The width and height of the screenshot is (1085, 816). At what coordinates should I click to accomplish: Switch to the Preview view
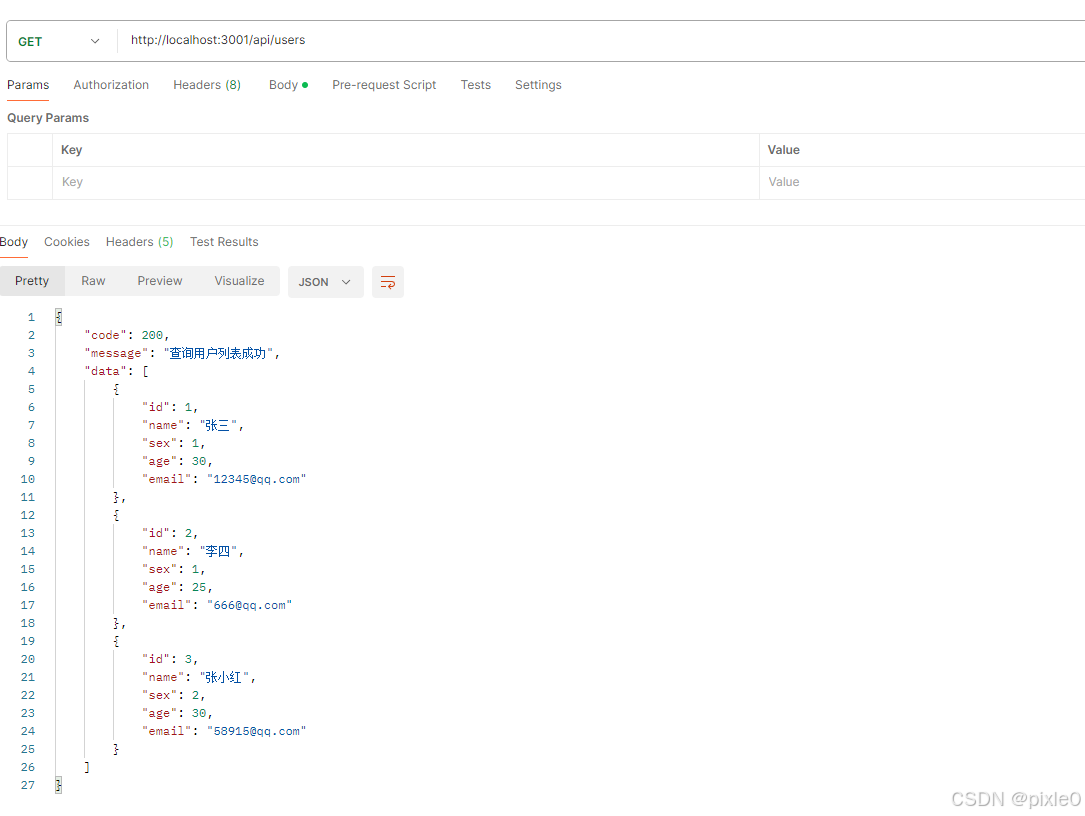[x=160, y=281]
